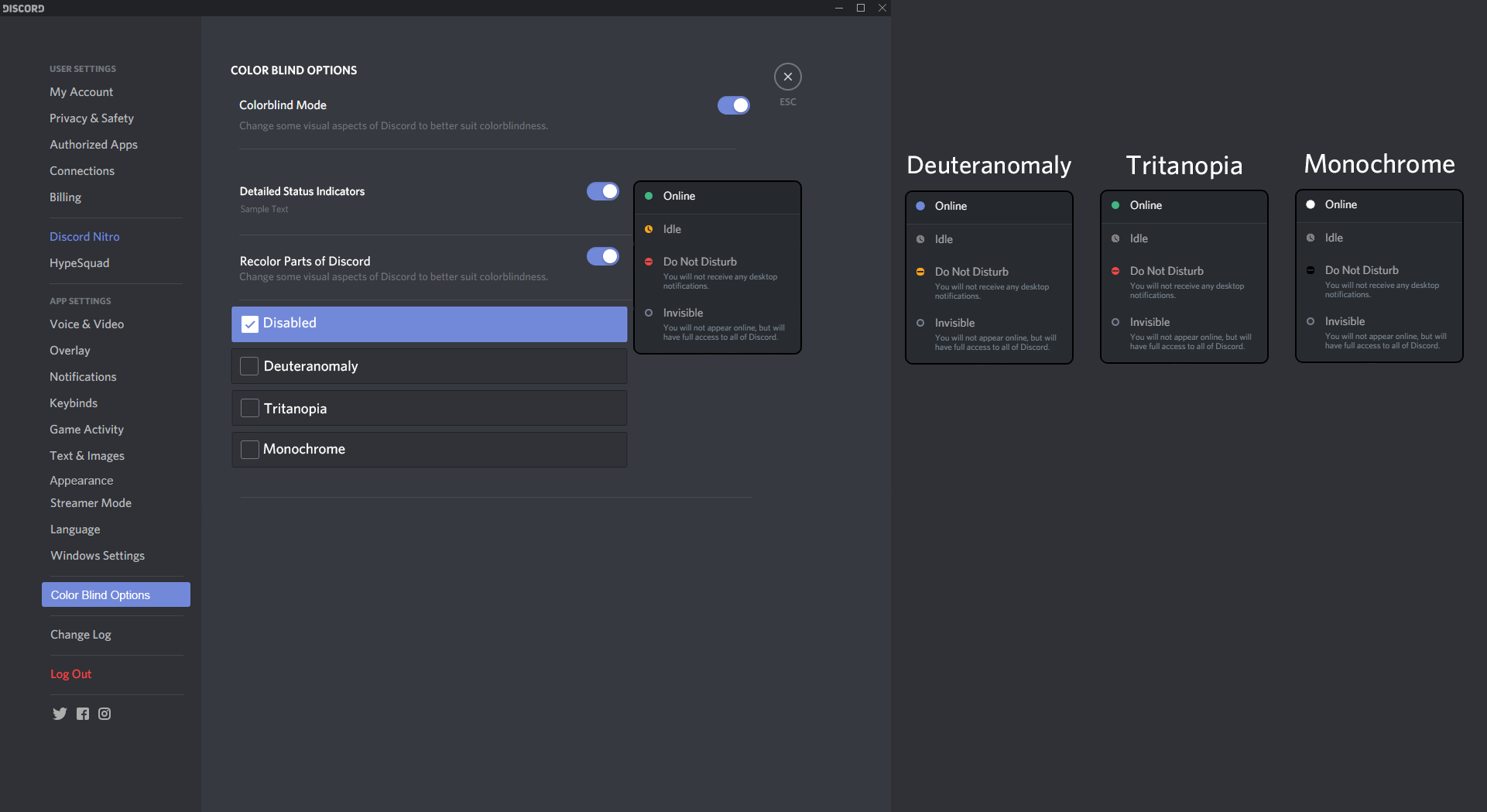This screenshot has height=812, width=1487.
Task: Click Invisible icon under Monochrome
Action: click(1311, 321)
